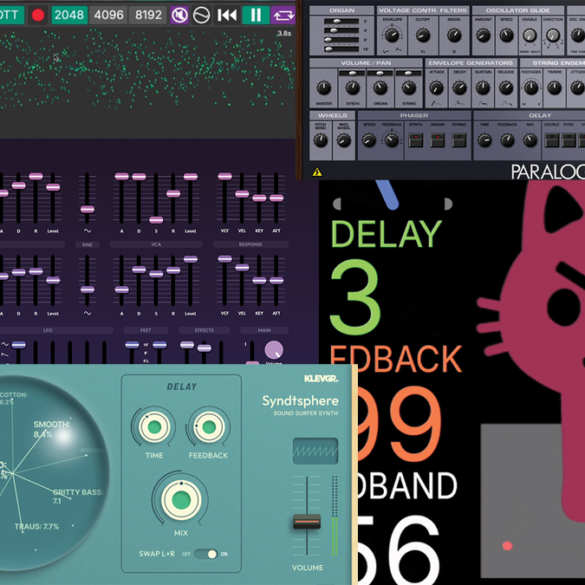Screen dimensions: 585x585
Task: Toggle the Phaser ORGAN button
Action: tap(438, 141)
